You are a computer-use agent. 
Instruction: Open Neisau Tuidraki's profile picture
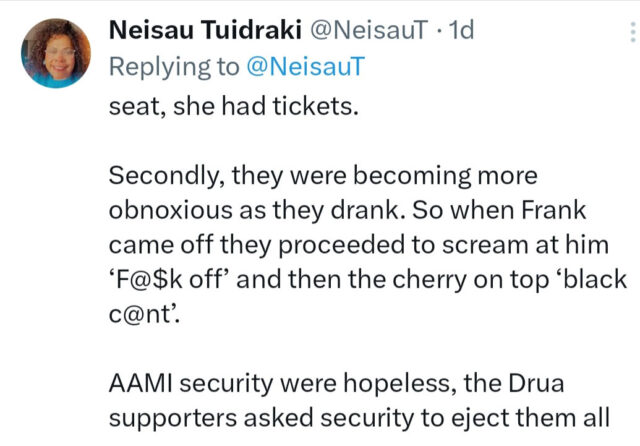click(x=56, y=53)
